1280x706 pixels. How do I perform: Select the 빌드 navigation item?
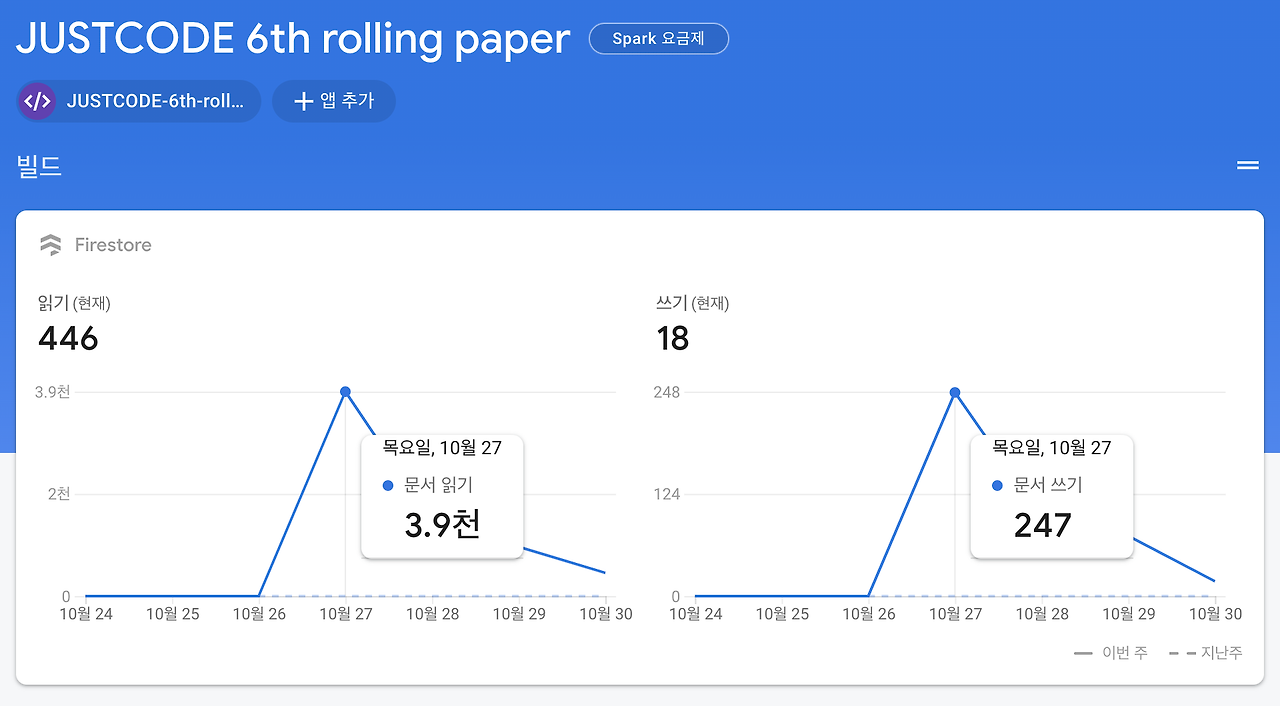[39, 165]
